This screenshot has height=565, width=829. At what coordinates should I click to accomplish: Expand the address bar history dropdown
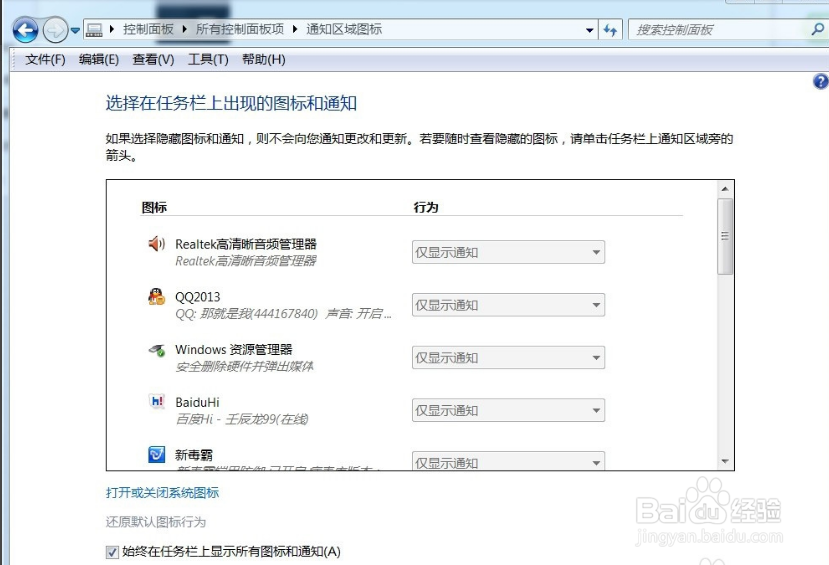click(589, 30)
